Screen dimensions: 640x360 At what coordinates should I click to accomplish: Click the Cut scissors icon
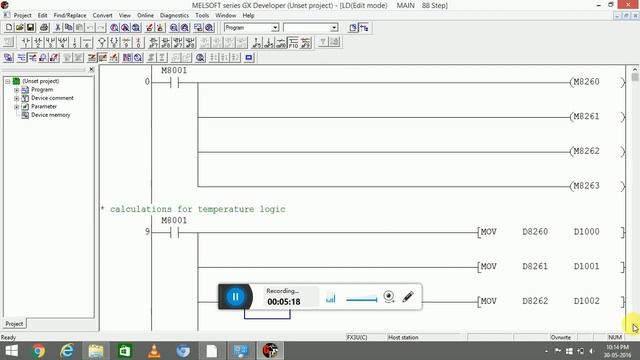tap(58, 28)
